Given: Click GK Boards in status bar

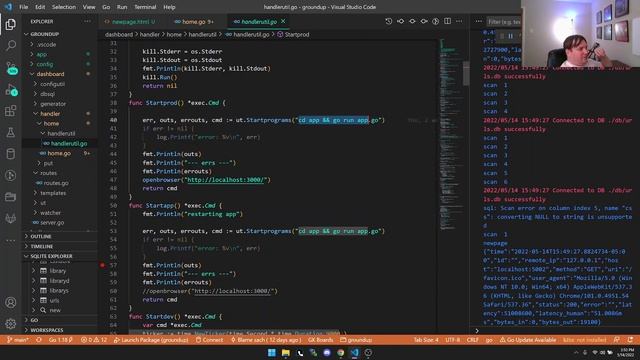Looking at the screenshot, I should click(320, 340).
